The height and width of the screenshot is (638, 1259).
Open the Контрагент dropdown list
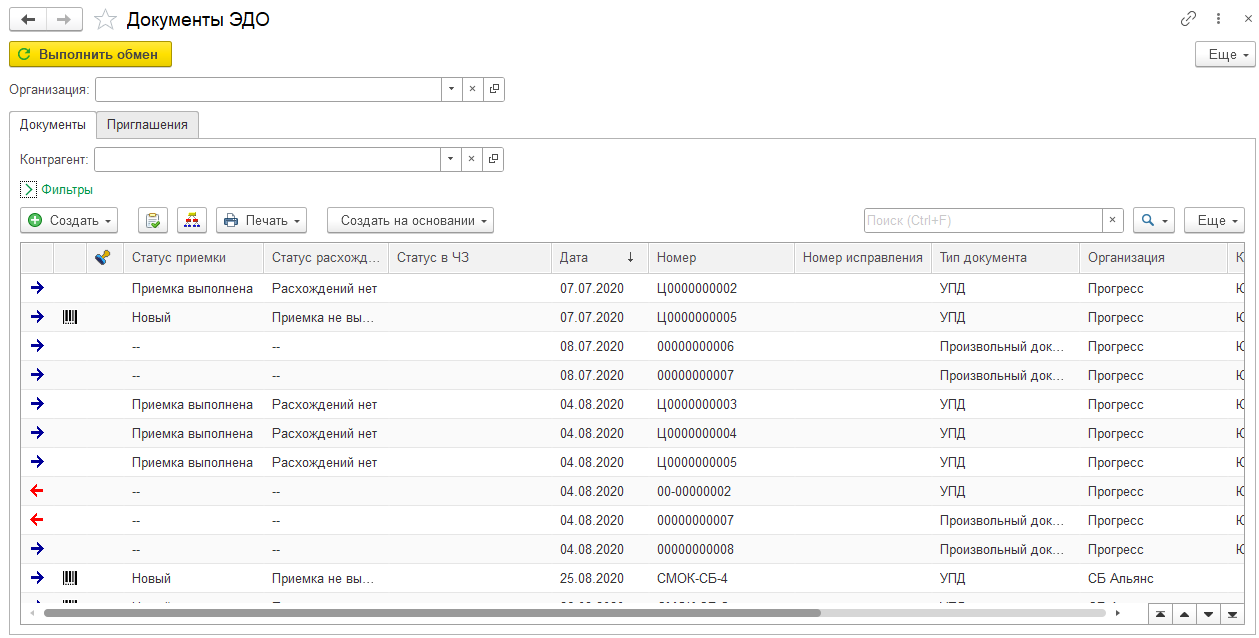451,159
